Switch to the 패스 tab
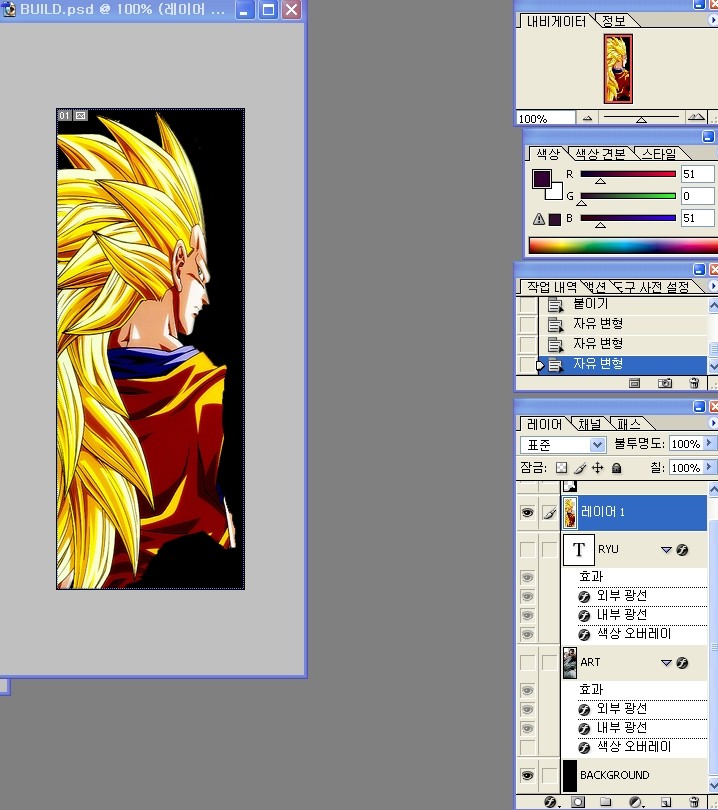 (x=629, y=425)
